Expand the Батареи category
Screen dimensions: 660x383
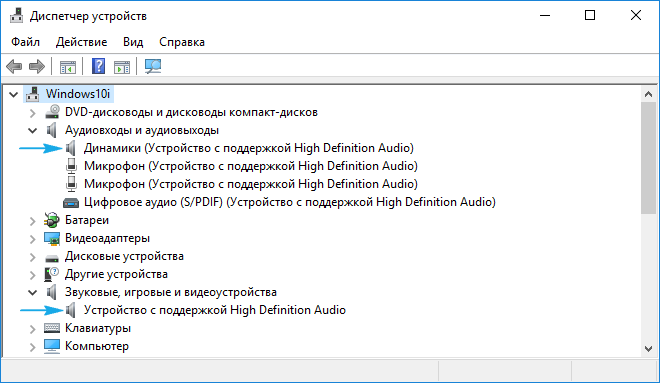tap(32, 221)
